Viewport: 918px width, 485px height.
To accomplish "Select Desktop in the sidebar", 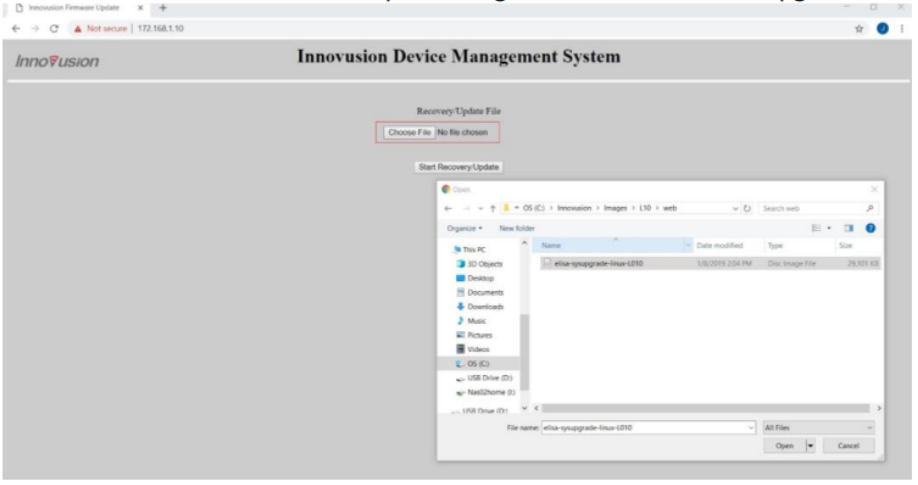I will [x=475, y=278].
